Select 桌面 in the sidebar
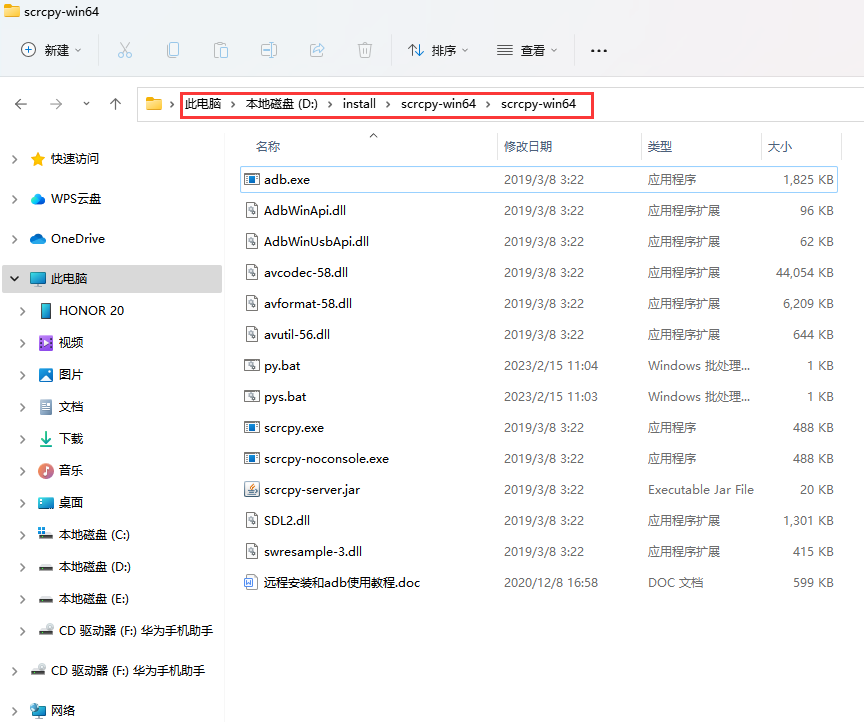The width and height of the screenshot is (864, 722). 71,503
